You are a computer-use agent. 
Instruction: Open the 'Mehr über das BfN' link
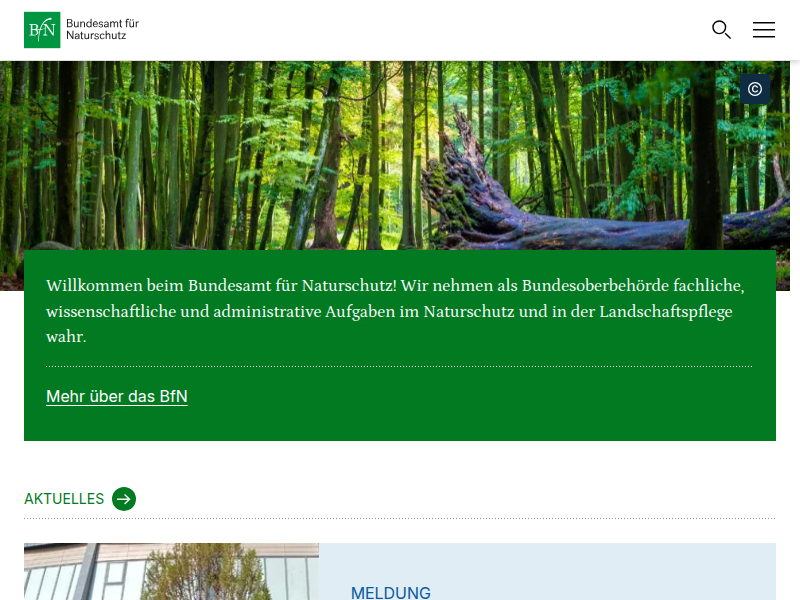pos(117,396)
